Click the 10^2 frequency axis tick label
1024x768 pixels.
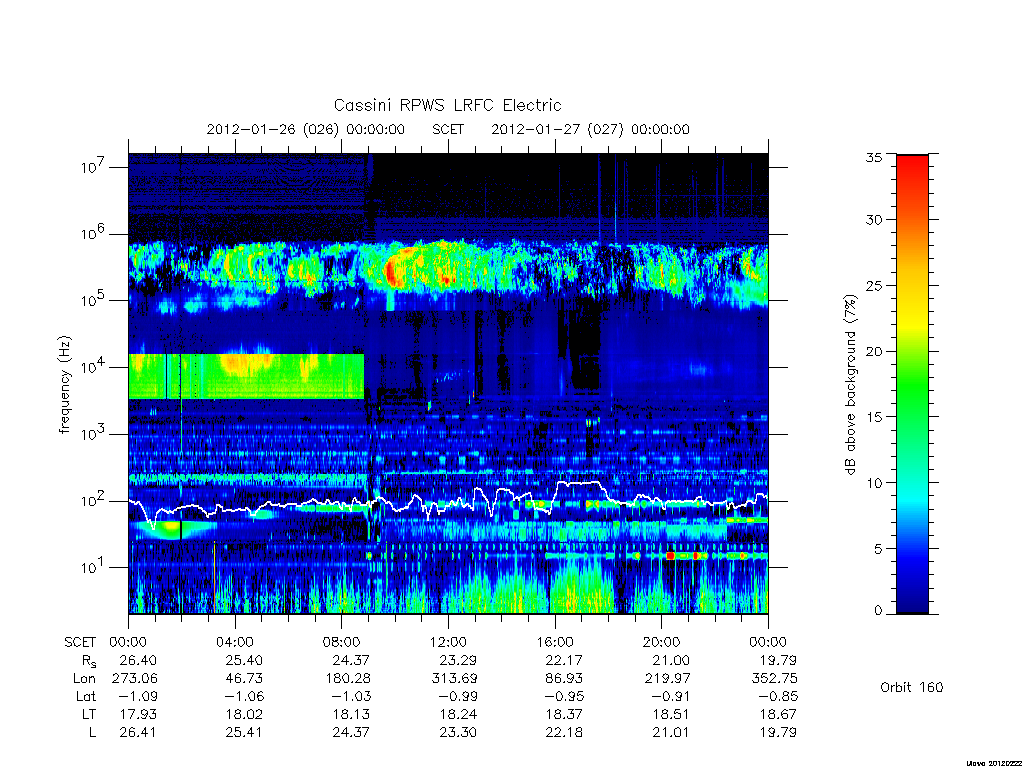pyautogui.click(x=95, y=500)
